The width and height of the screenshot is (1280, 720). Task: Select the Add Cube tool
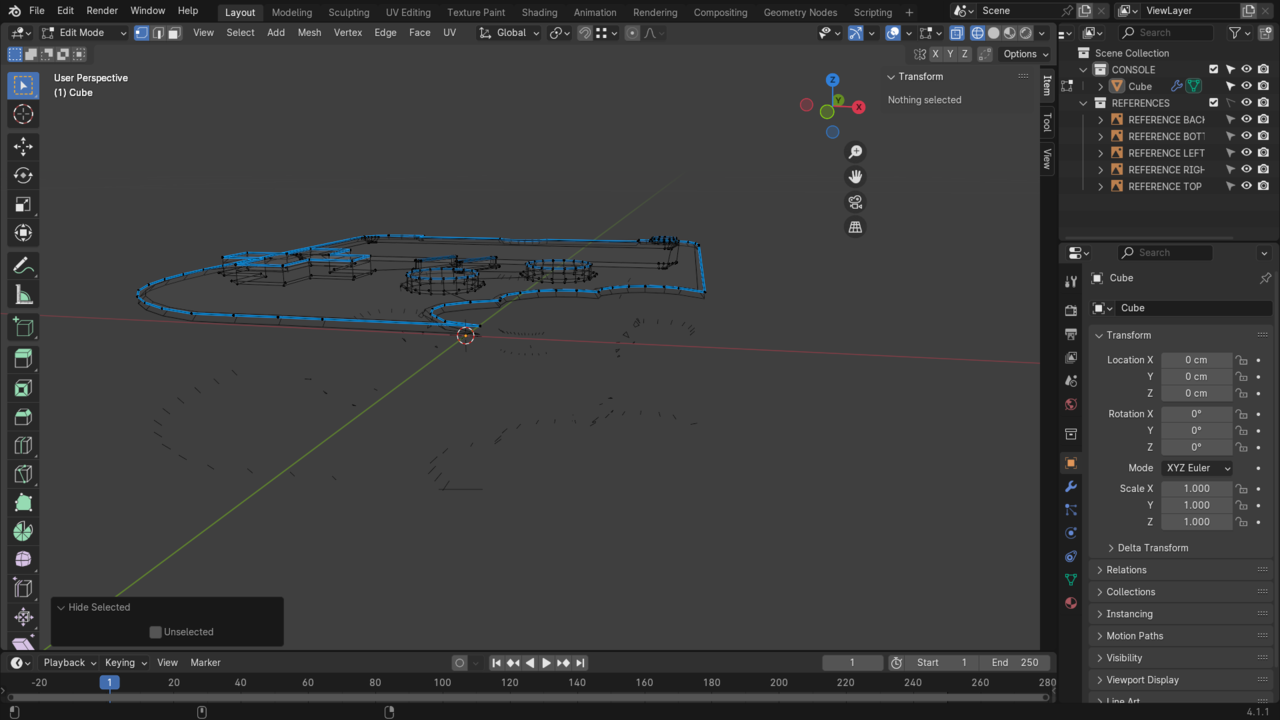click(23, 327)
